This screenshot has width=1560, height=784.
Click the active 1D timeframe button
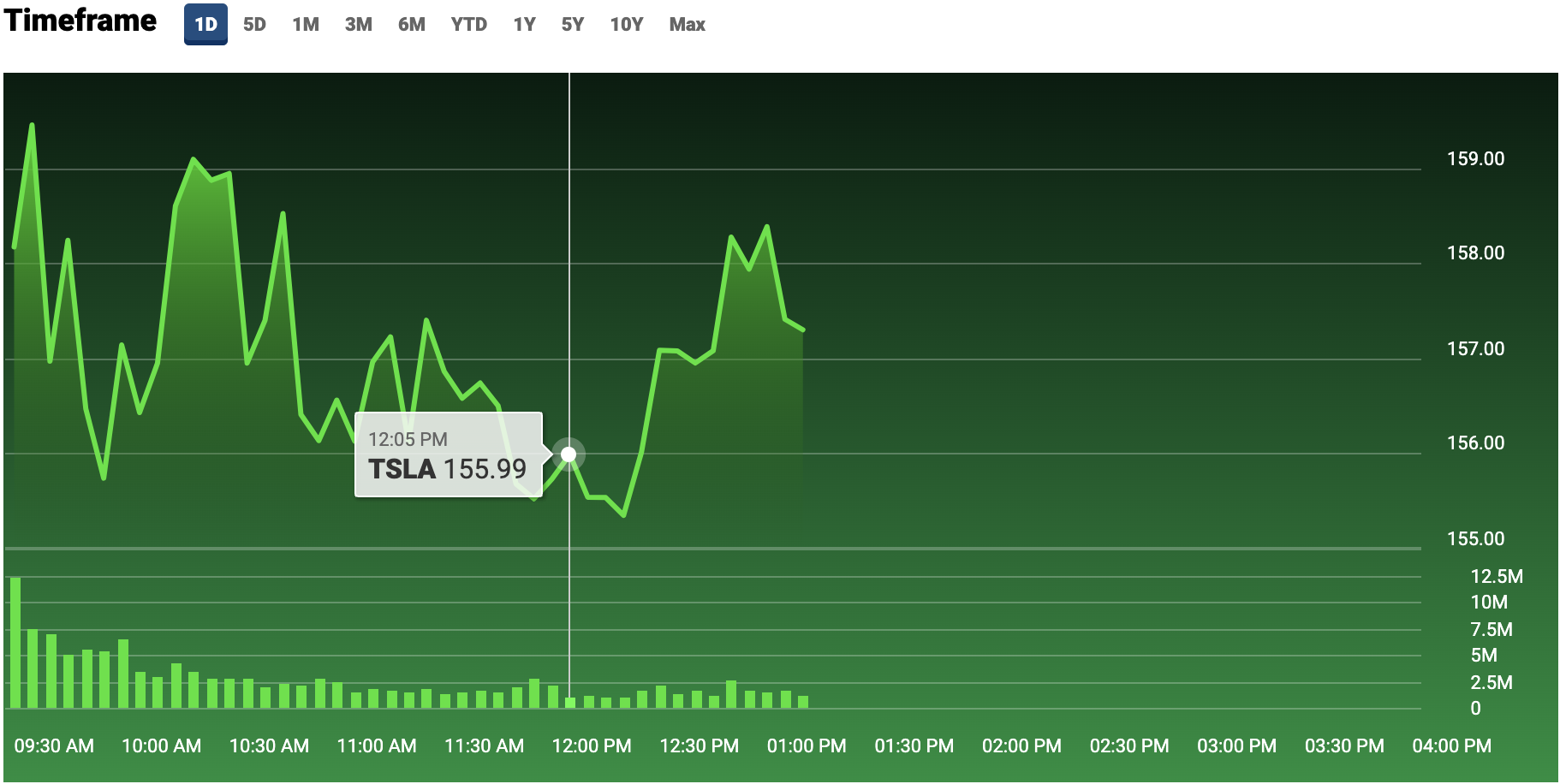205,24
